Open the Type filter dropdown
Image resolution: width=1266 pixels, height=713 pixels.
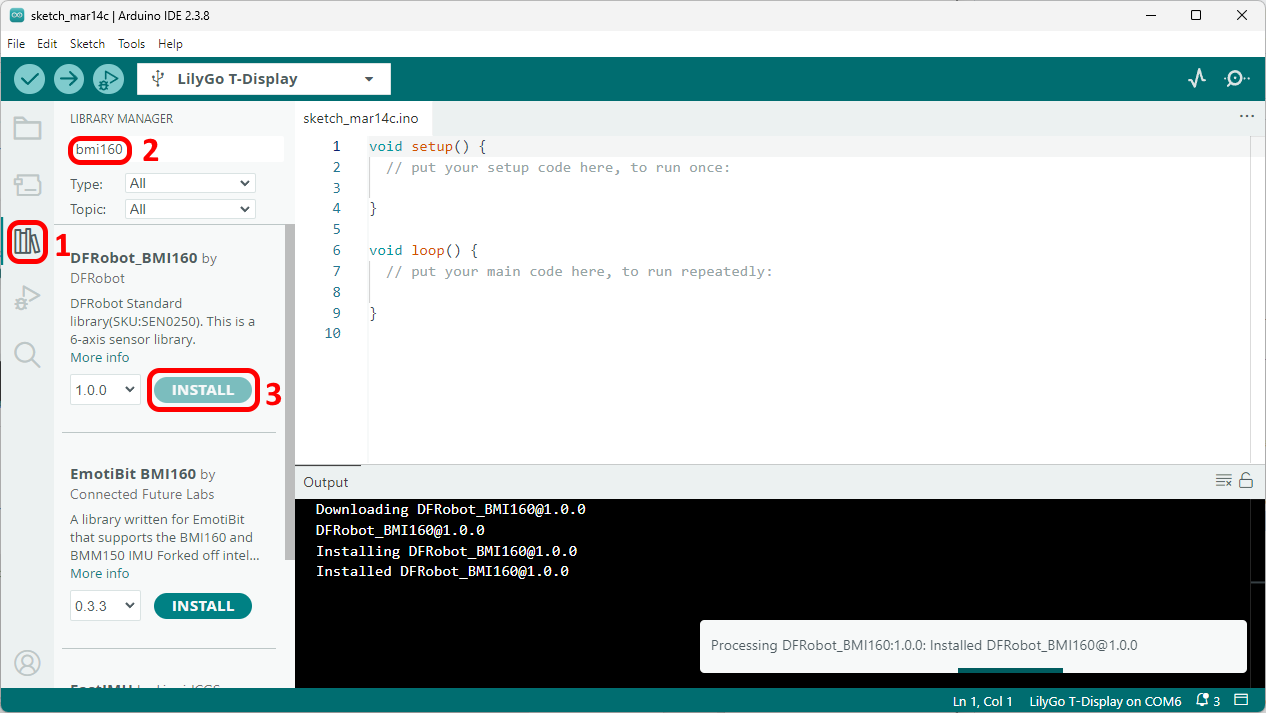click(x=190, y=183)
